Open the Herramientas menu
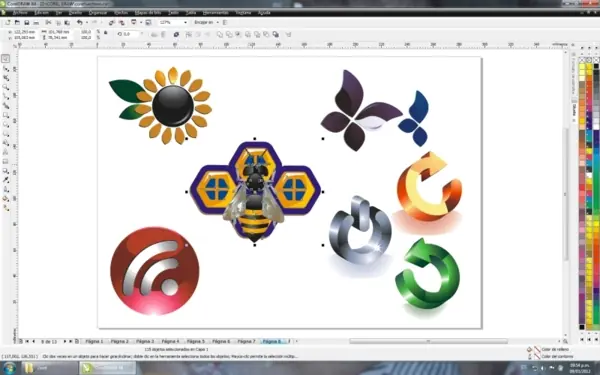 click(215, 13)
